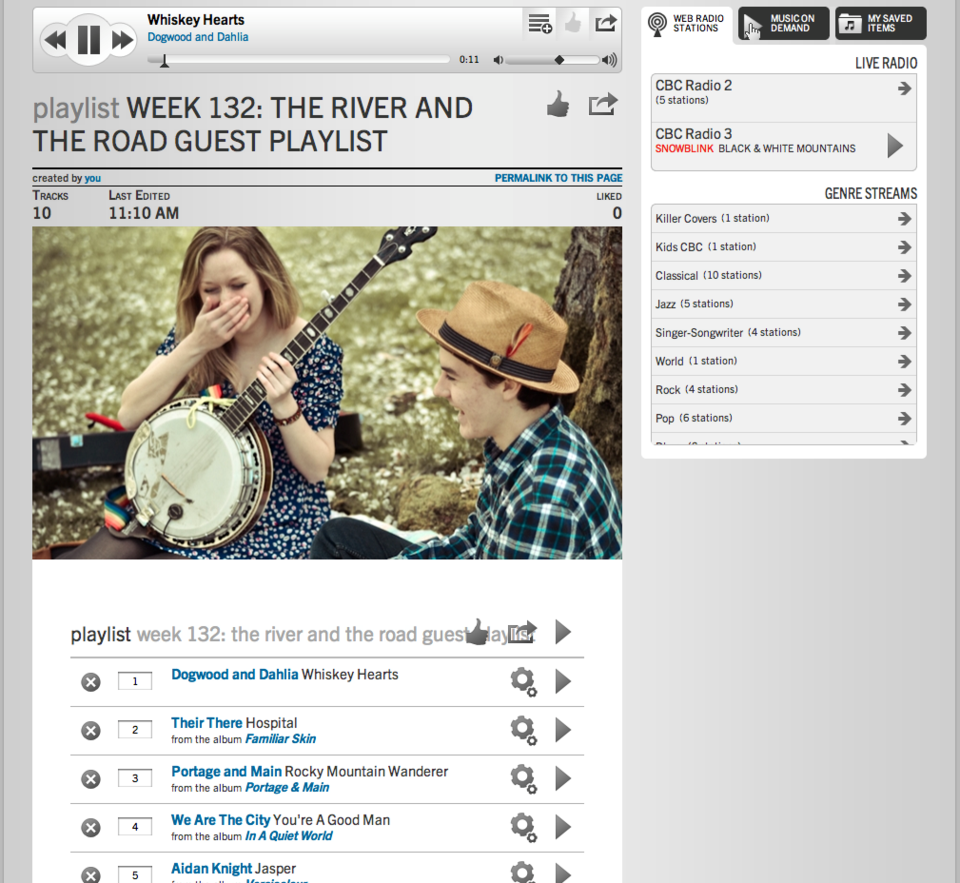Open the Permalink to this page

[x=558, y=178]
